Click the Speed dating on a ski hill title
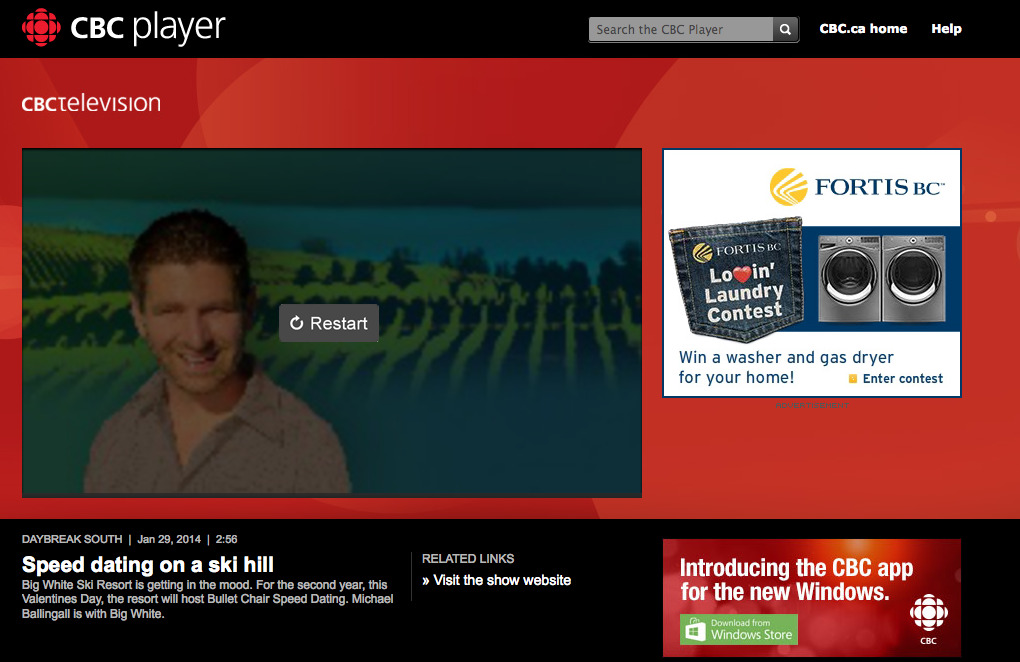Screen dimensions: 1020x662 tap(148, 564)
